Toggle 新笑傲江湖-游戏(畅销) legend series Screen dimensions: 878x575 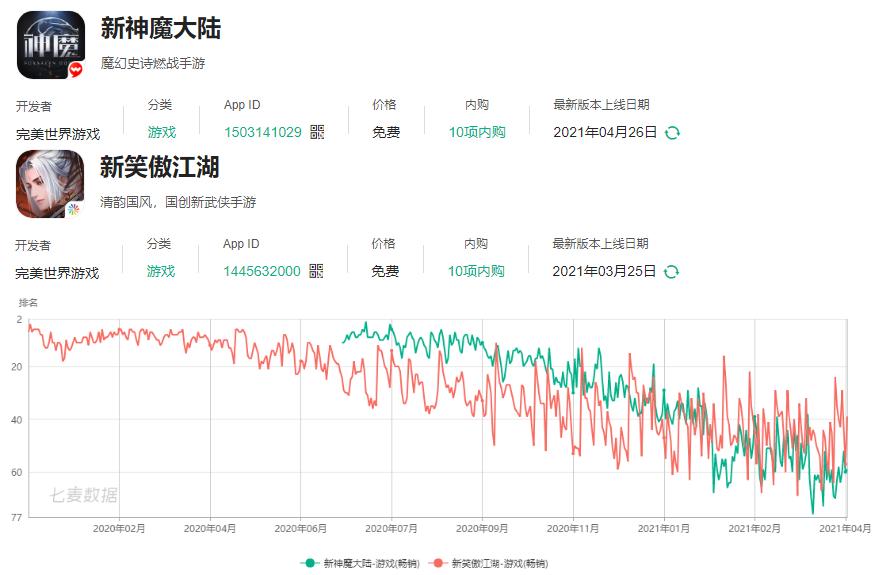coord(488,563)
